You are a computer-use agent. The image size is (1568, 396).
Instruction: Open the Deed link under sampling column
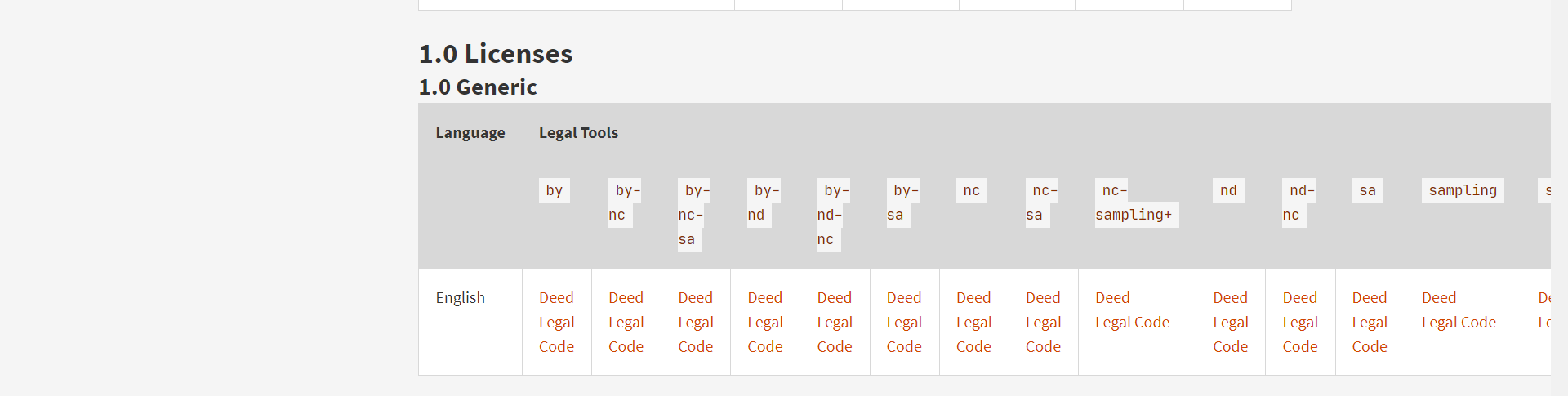(x=1439, y=298)
